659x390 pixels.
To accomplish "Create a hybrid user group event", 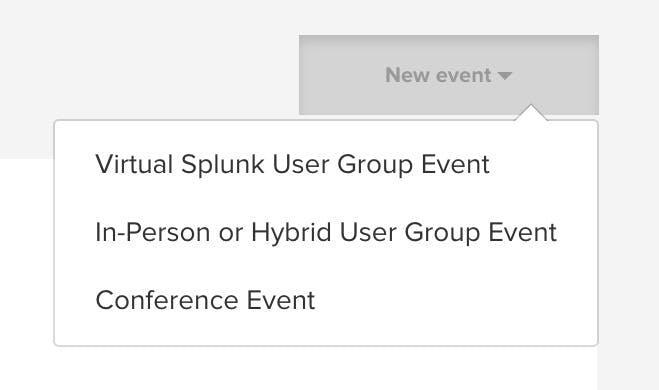I will (326, 232).
